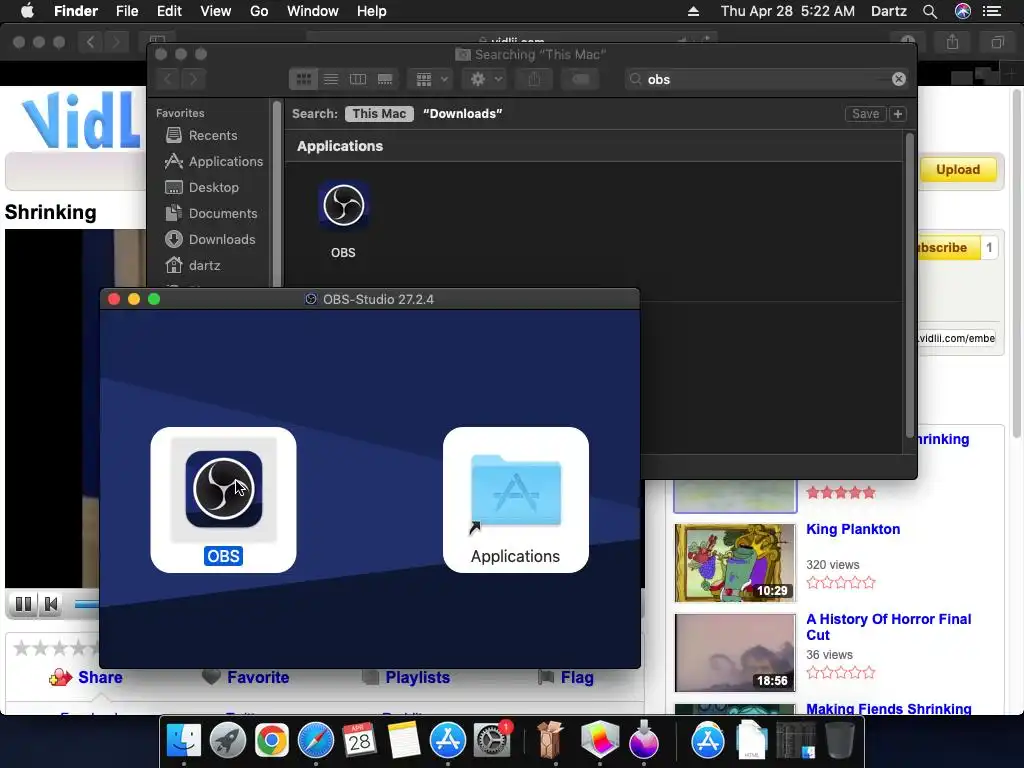The height and width of the screenshot is (768, 1024).
Task: Switch Finder to icon view
Action: 304,80
